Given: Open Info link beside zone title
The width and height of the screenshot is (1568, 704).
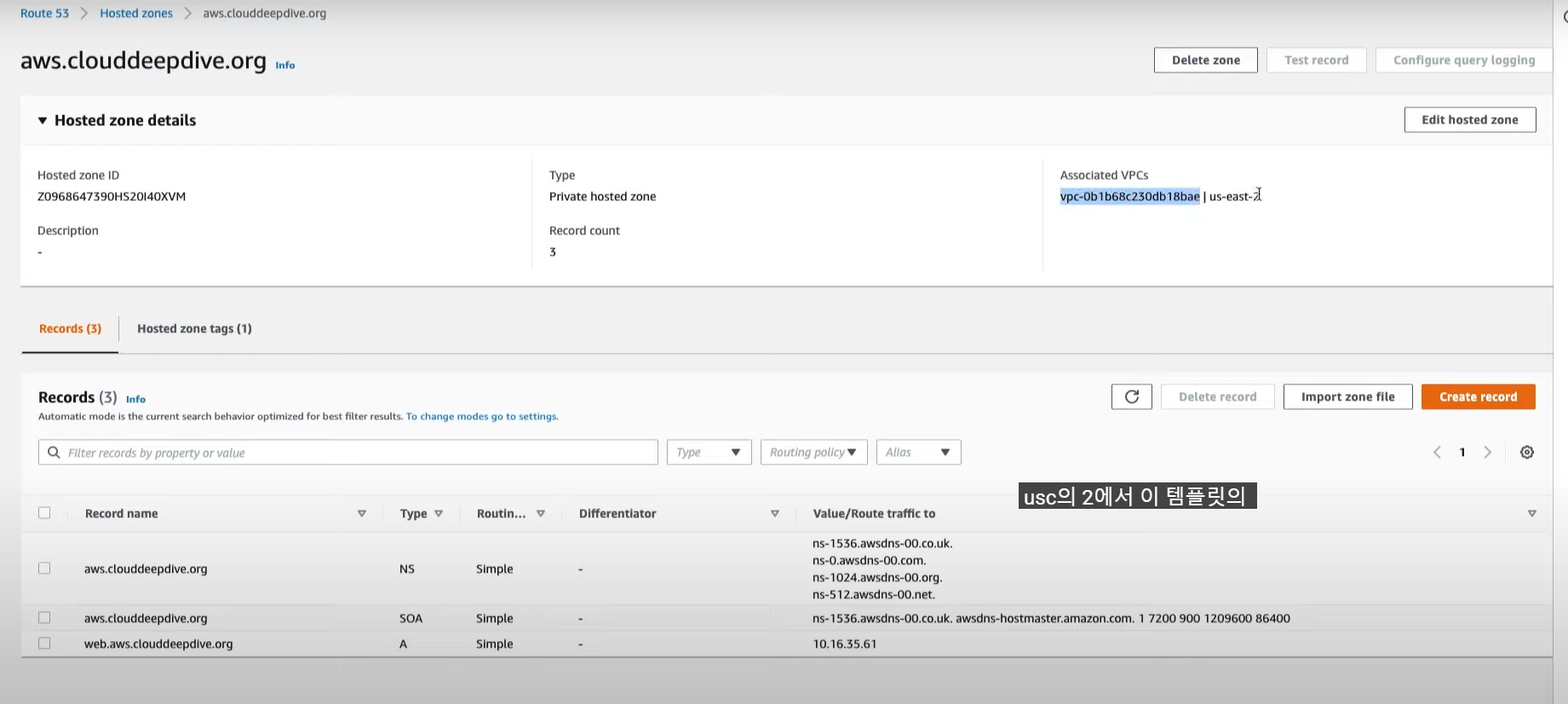Looking at the screenshot, I should (x=285, y=66).
